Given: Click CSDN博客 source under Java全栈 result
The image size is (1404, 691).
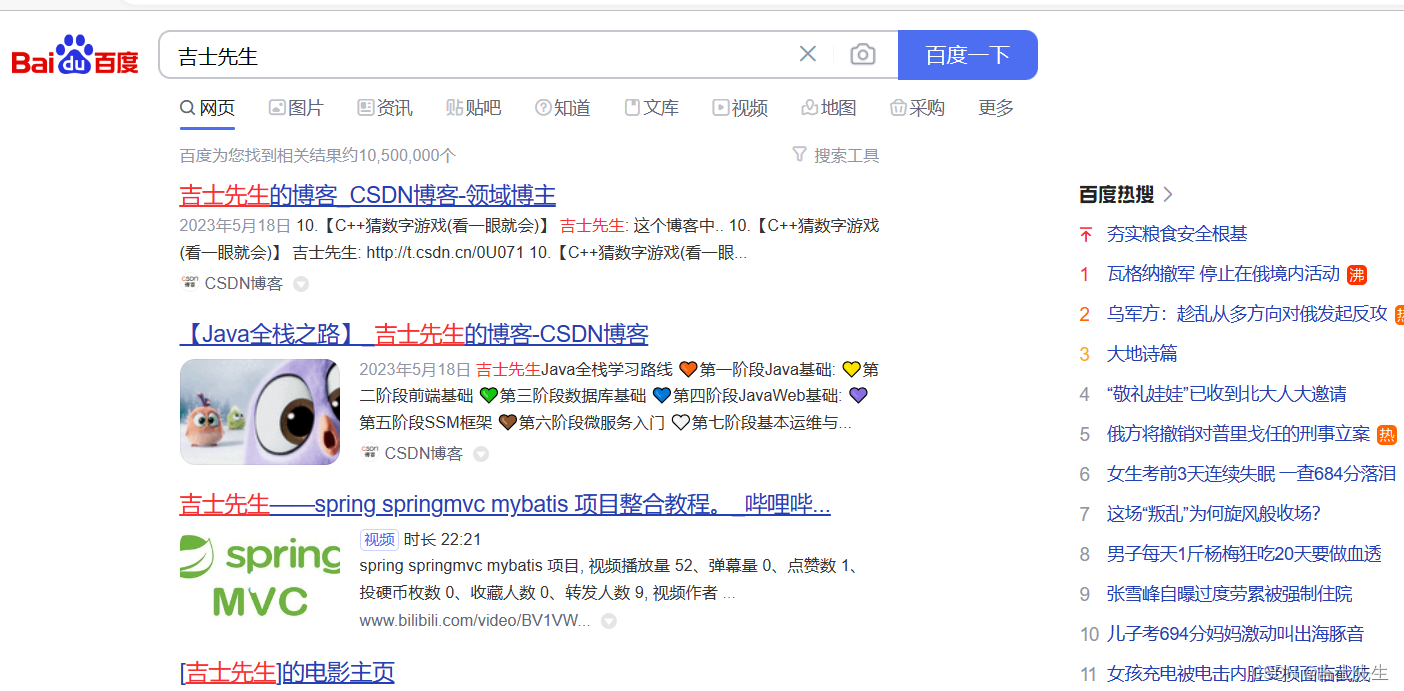Looking at the screenshot, I should click(424, 453).
